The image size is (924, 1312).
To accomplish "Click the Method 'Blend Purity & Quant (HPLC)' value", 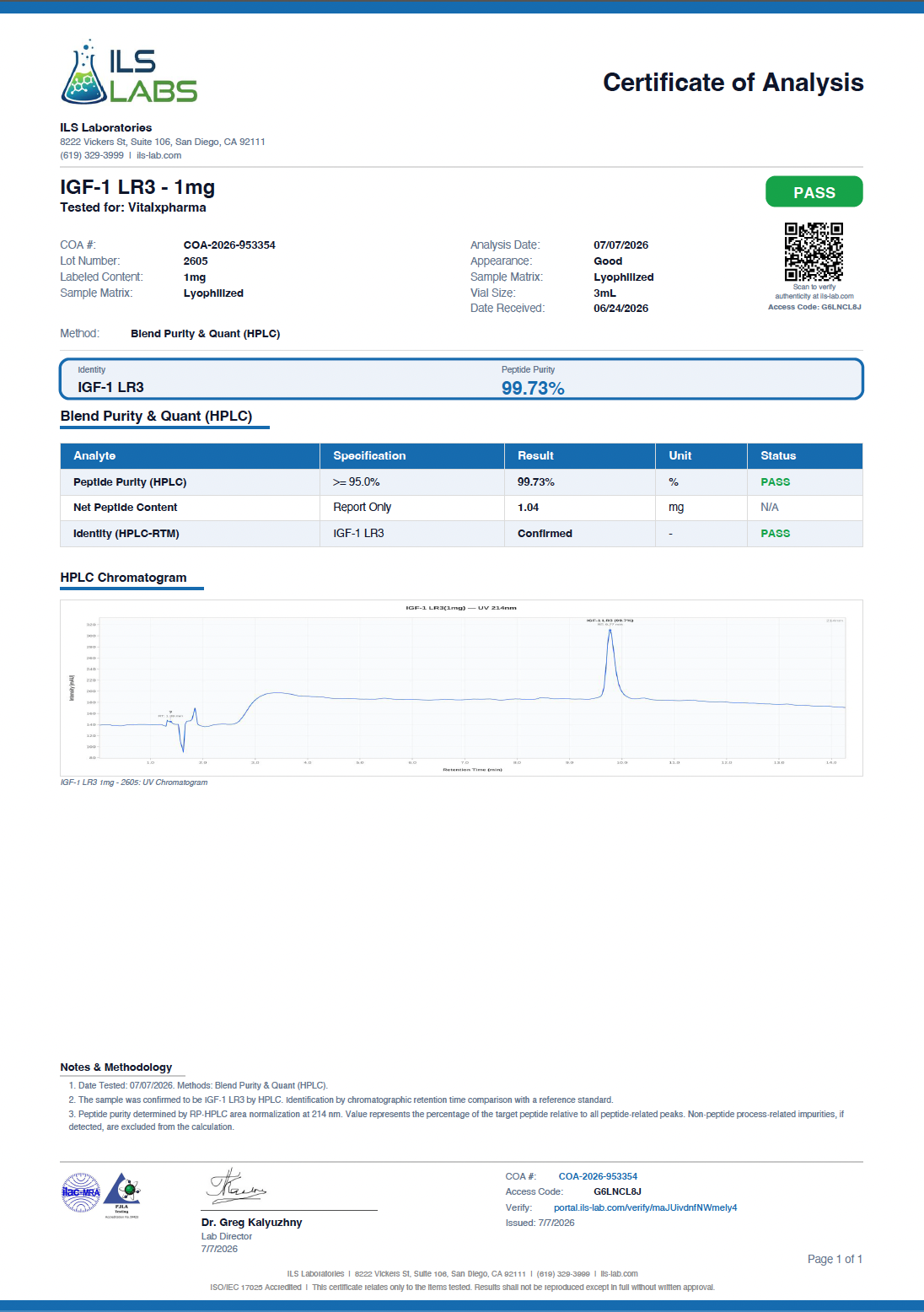I will 205,334.
